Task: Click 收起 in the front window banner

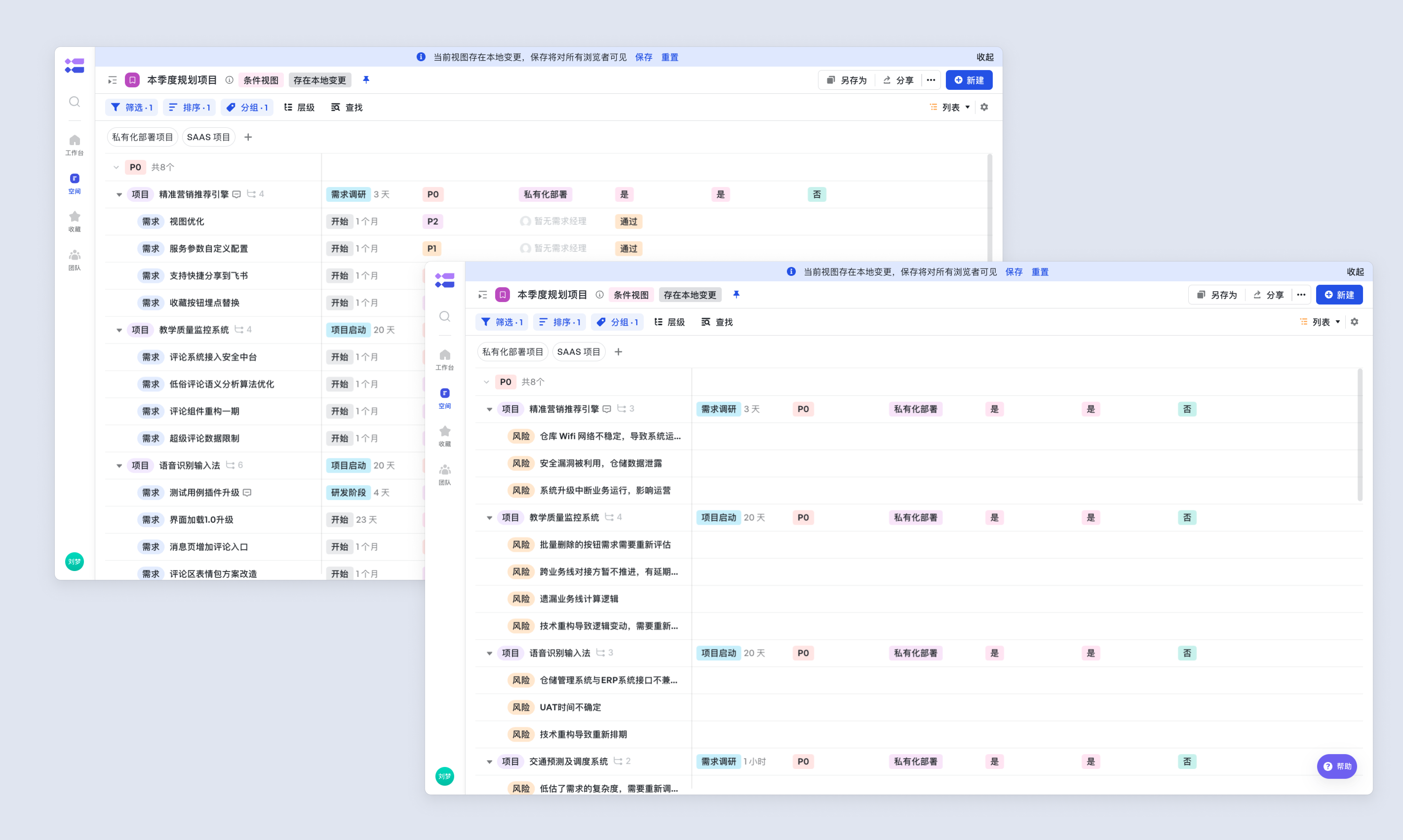Action: [1355, 272]
